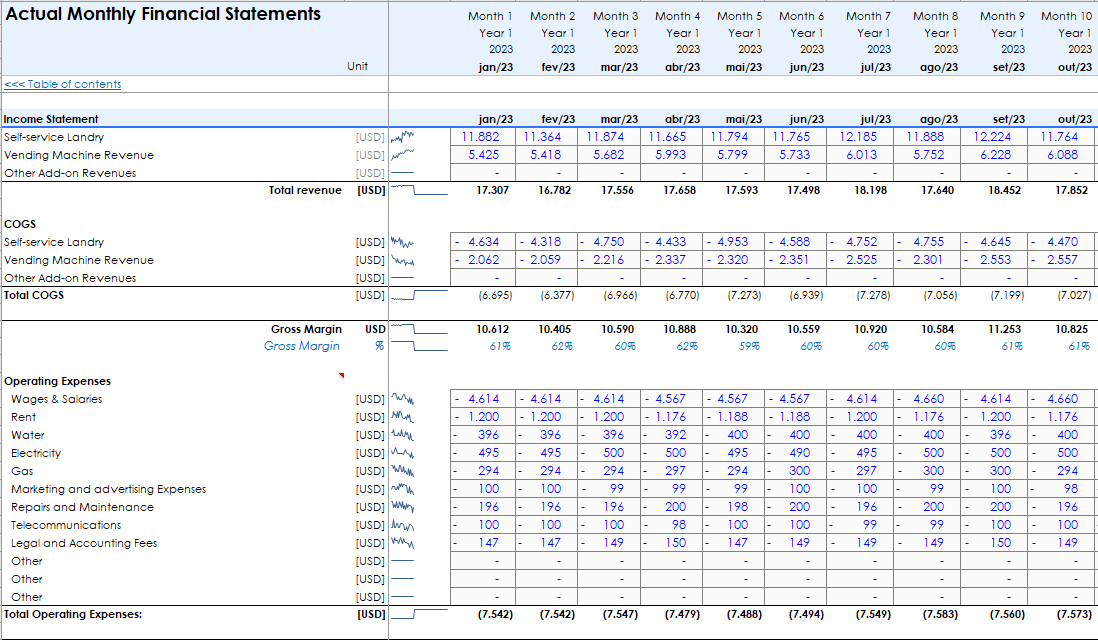The width and height of the screenshot is (1098, 640).
Task: Click the Total revenue value 18.198 for jul/23
Action: click(x=870, y=190)
